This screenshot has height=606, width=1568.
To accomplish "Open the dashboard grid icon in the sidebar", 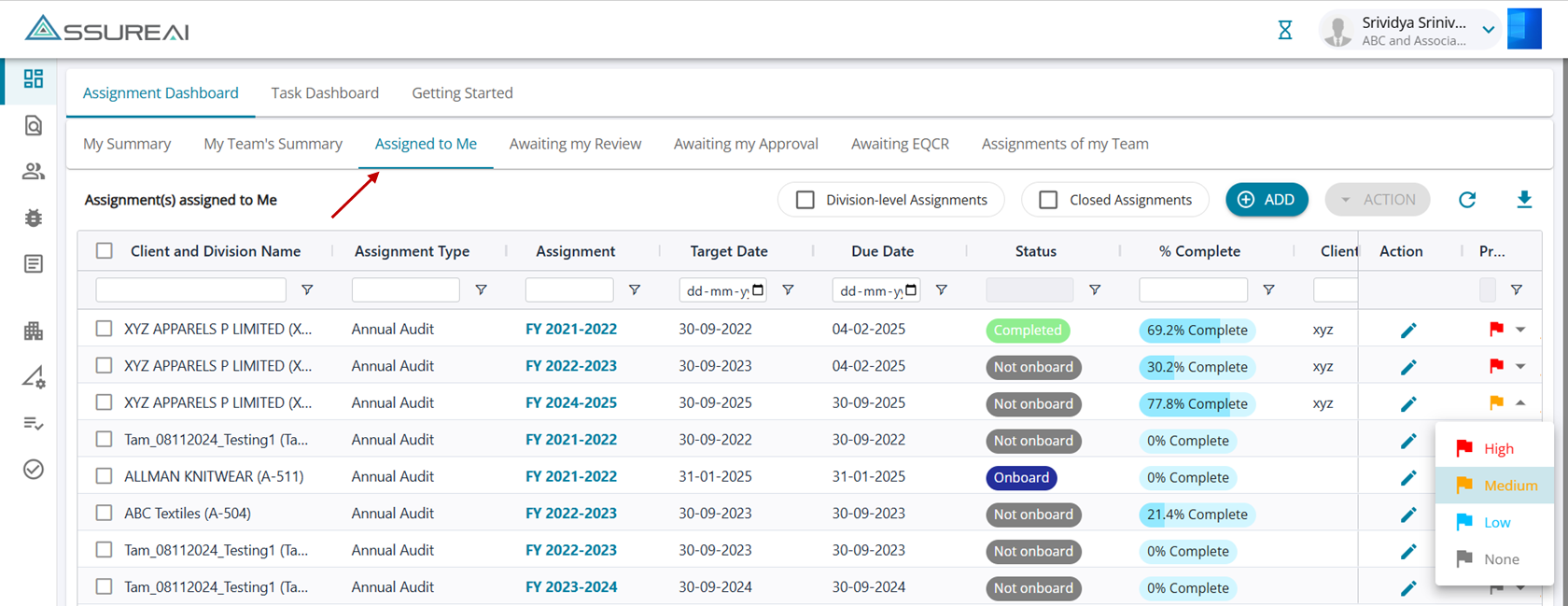I will coord(34,78).
